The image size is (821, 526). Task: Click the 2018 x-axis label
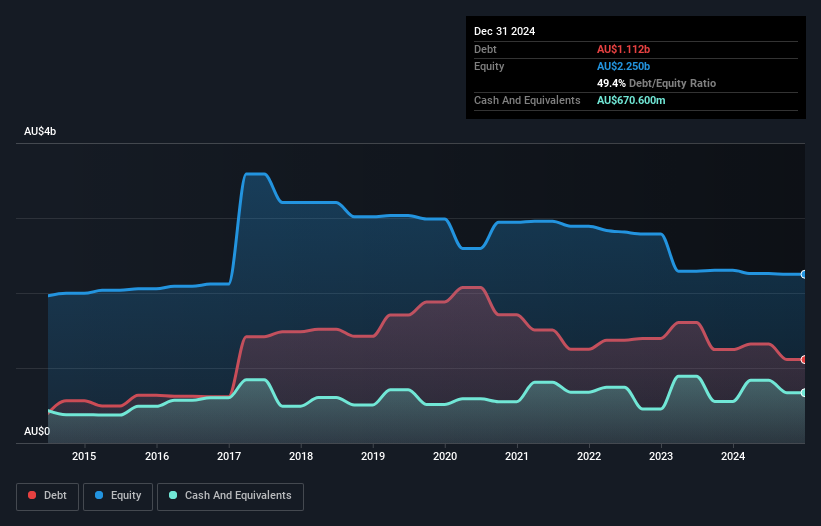301,456
